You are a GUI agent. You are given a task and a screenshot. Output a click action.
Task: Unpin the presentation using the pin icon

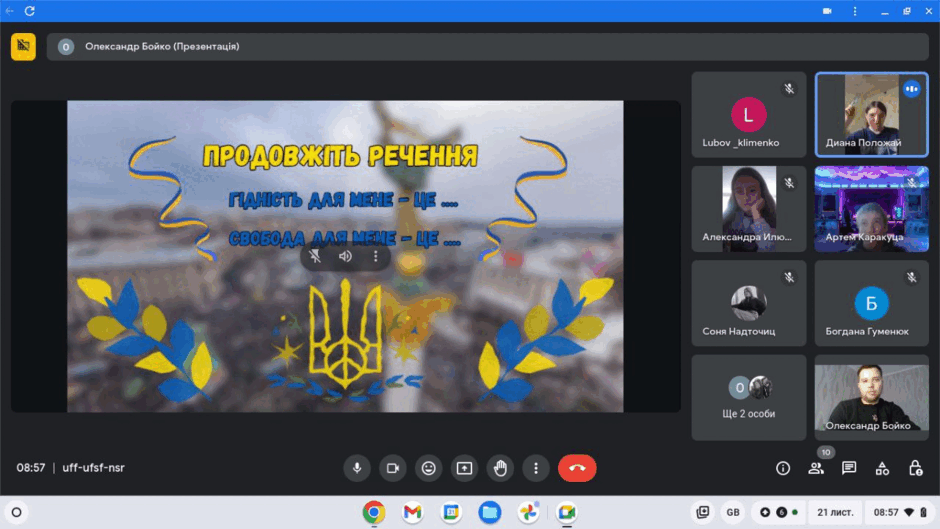point(315,256)
